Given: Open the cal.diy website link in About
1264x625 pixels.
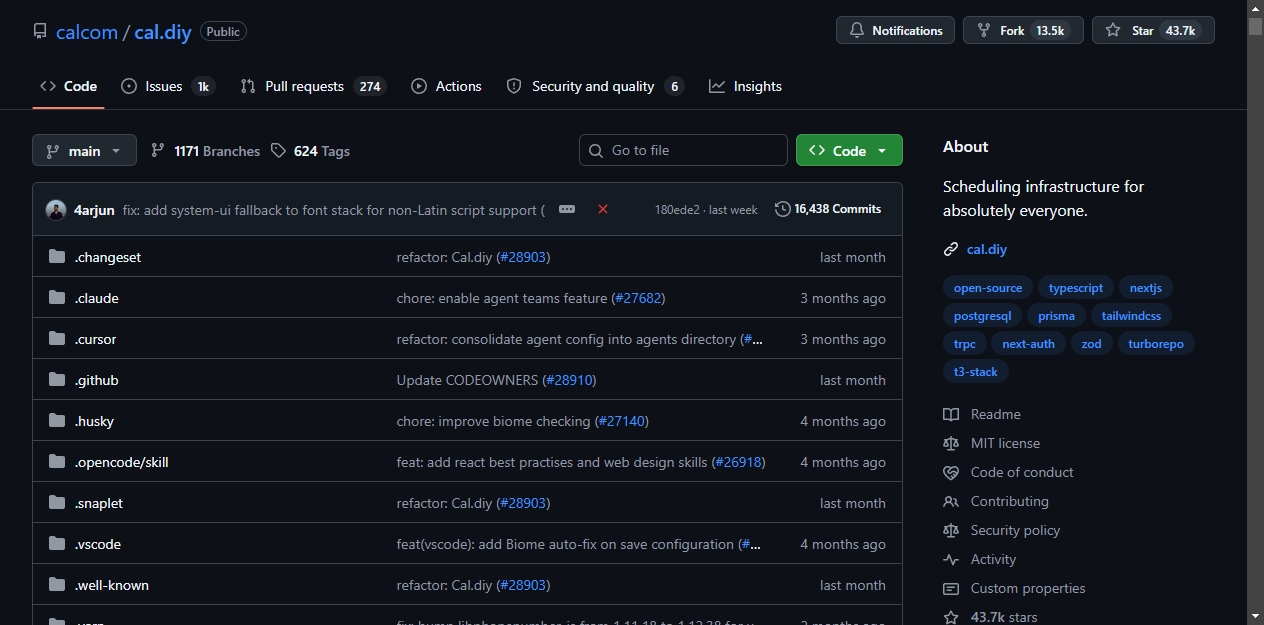Looking at the screenshot, I should [987, 250].
